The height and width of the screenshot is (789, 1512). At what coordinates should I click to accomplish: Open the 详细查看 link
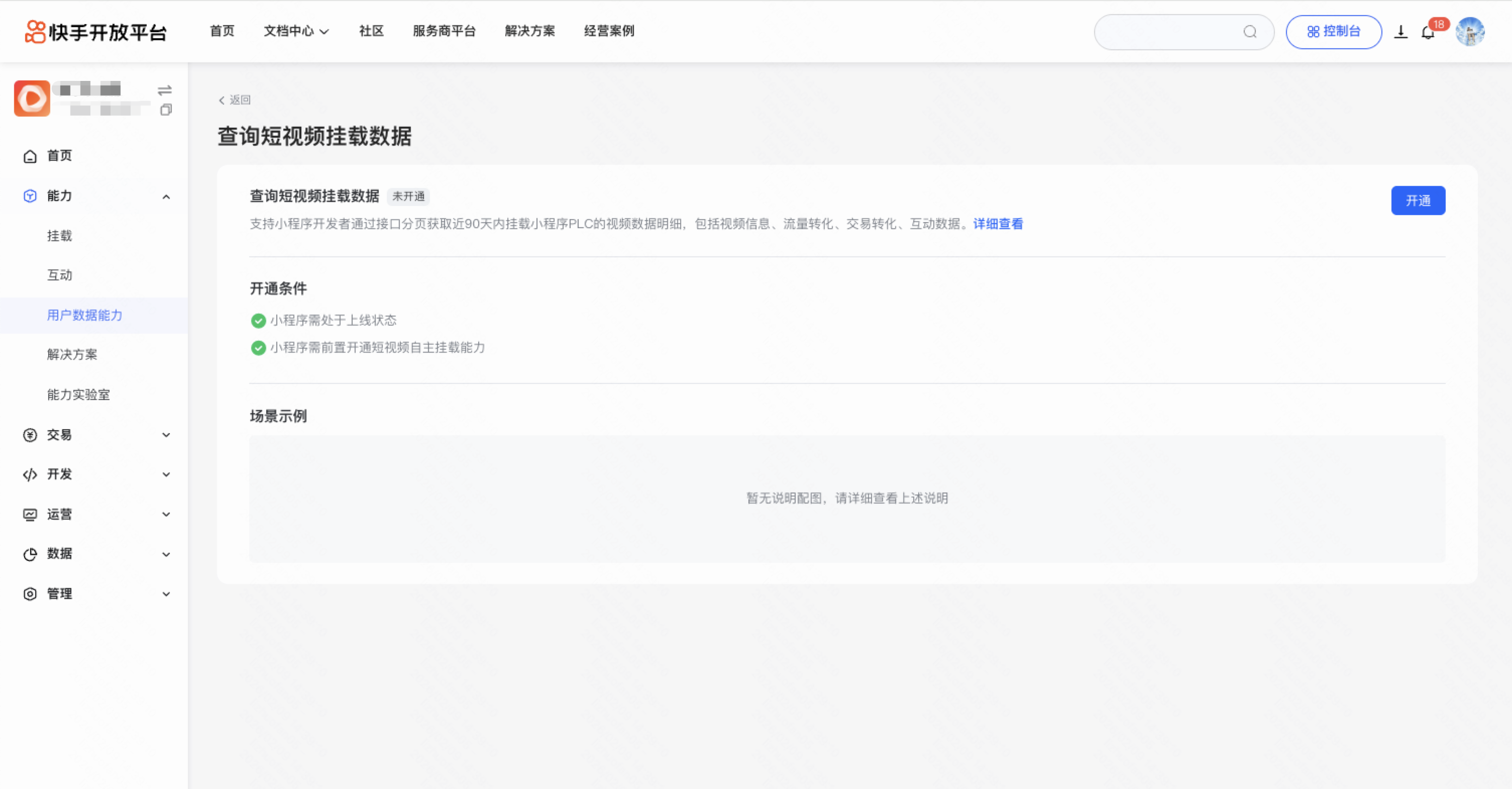[x=998, y=224]
